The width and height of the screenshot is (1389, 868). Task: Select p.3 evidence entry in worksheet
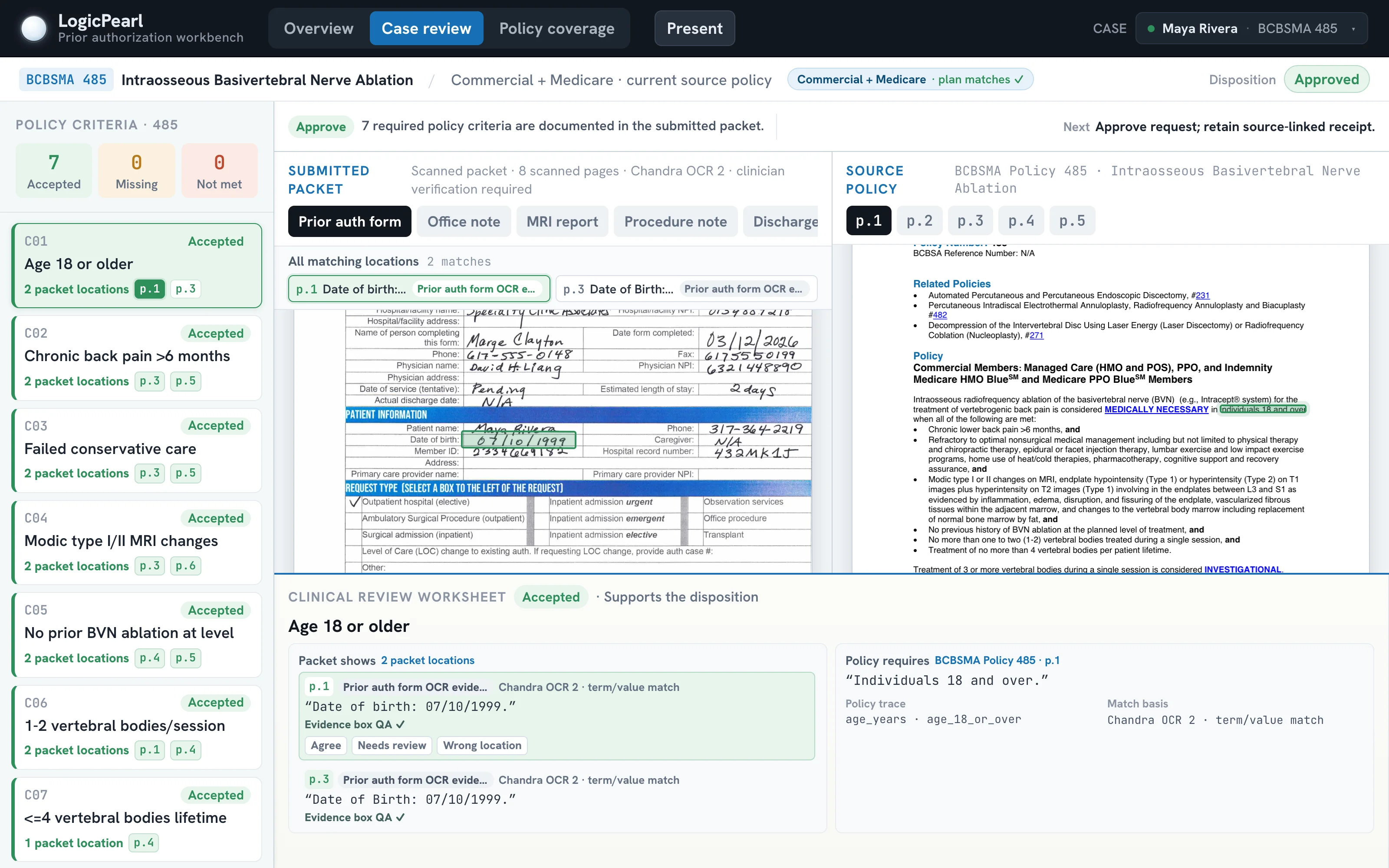pos(556,797)
